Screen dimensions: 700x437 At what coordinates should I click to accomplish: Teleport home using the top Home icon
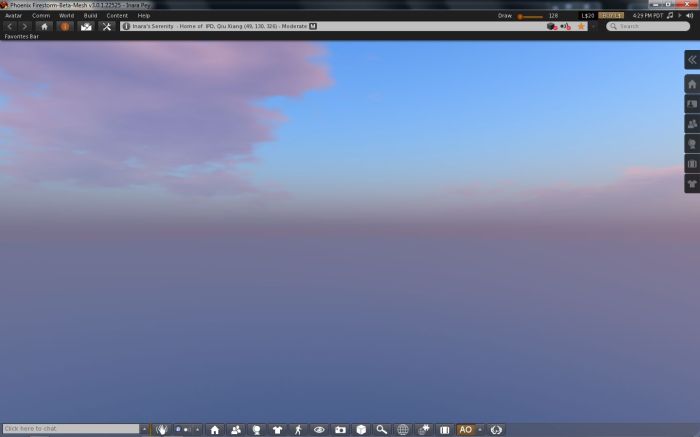tap(44, 26)
